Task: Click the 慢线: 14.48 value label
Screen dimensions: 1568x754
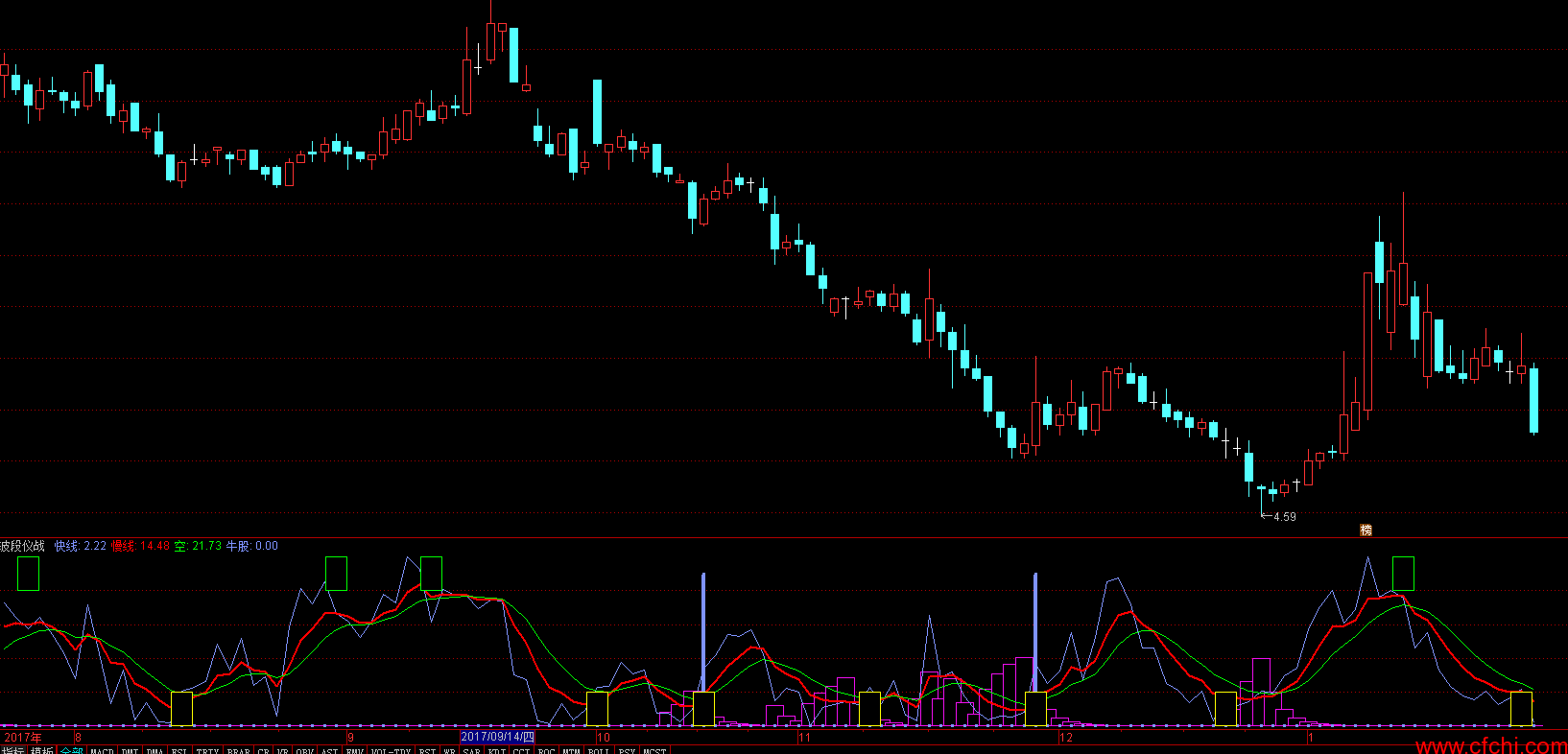Action: (140, 546)
